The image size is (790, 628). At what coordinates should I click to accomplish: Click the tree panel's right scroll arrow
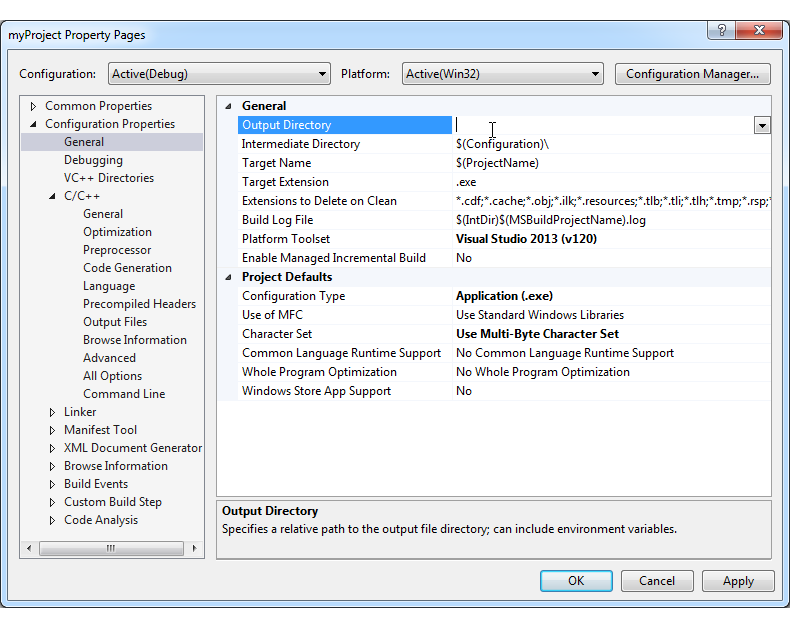[x=194, y=548]
